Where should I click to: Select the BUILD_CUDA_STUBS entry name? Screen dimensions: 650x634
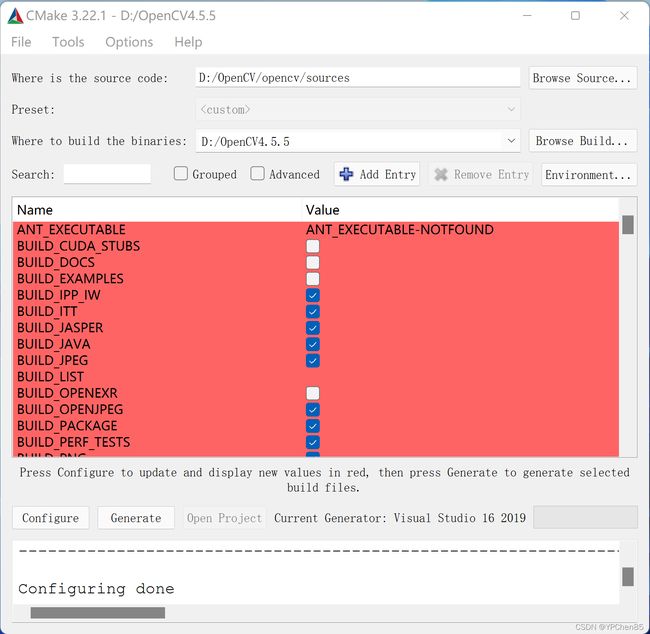click(78, 246)
